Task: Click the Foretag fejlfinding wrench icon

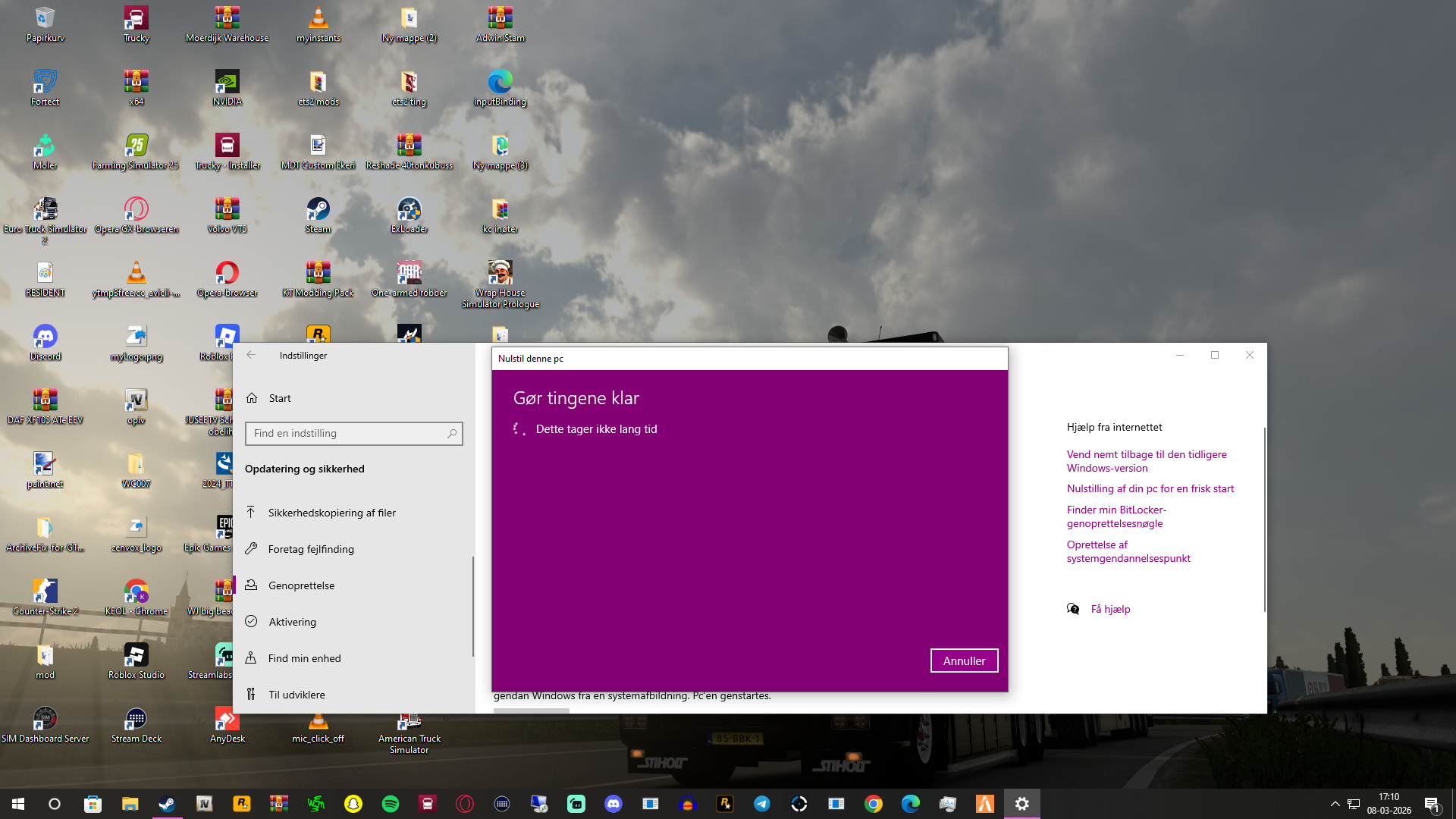Action: 251,549
